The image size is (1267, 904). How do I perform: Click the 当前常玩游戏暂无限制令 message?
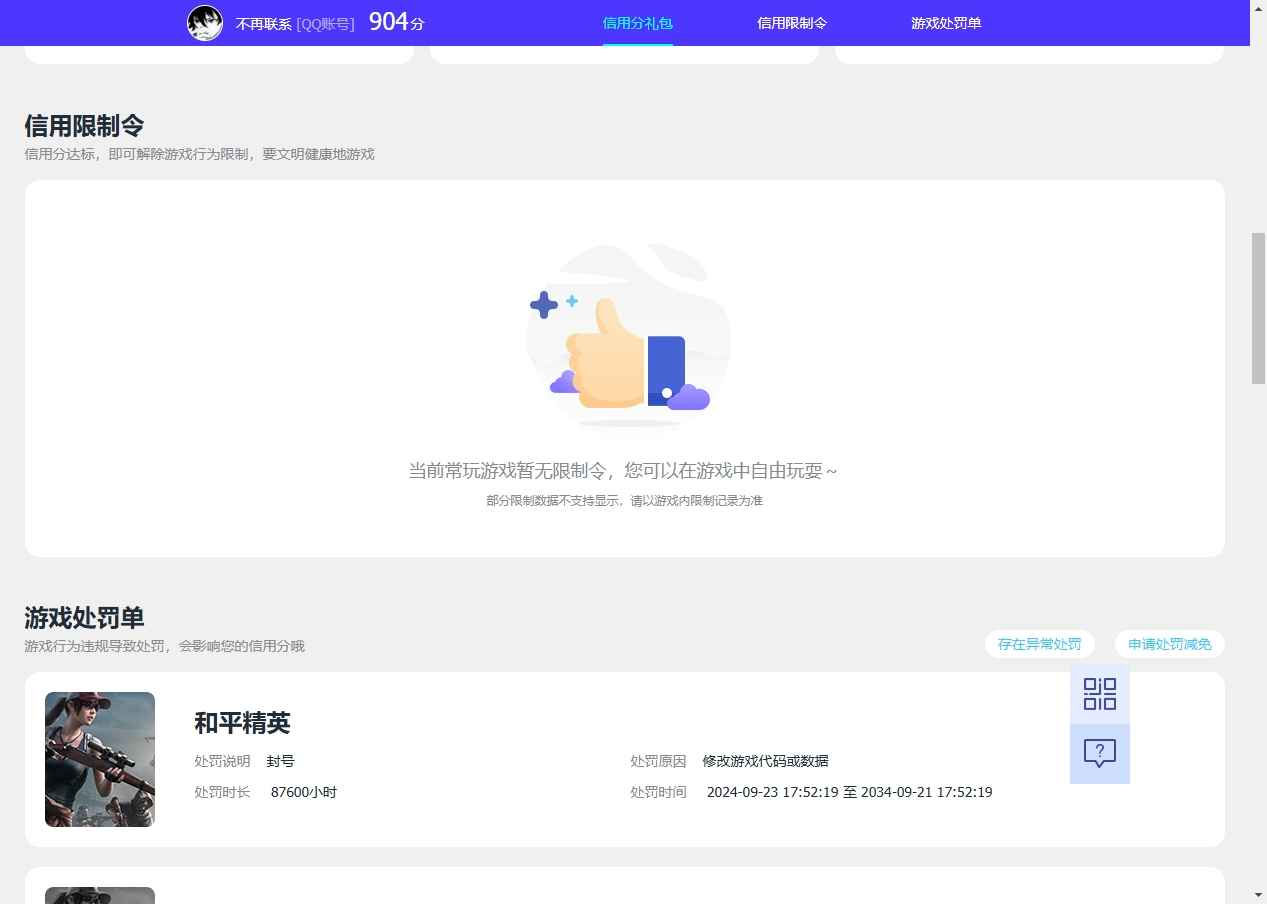pyautogui.click(x=622, y=470)
